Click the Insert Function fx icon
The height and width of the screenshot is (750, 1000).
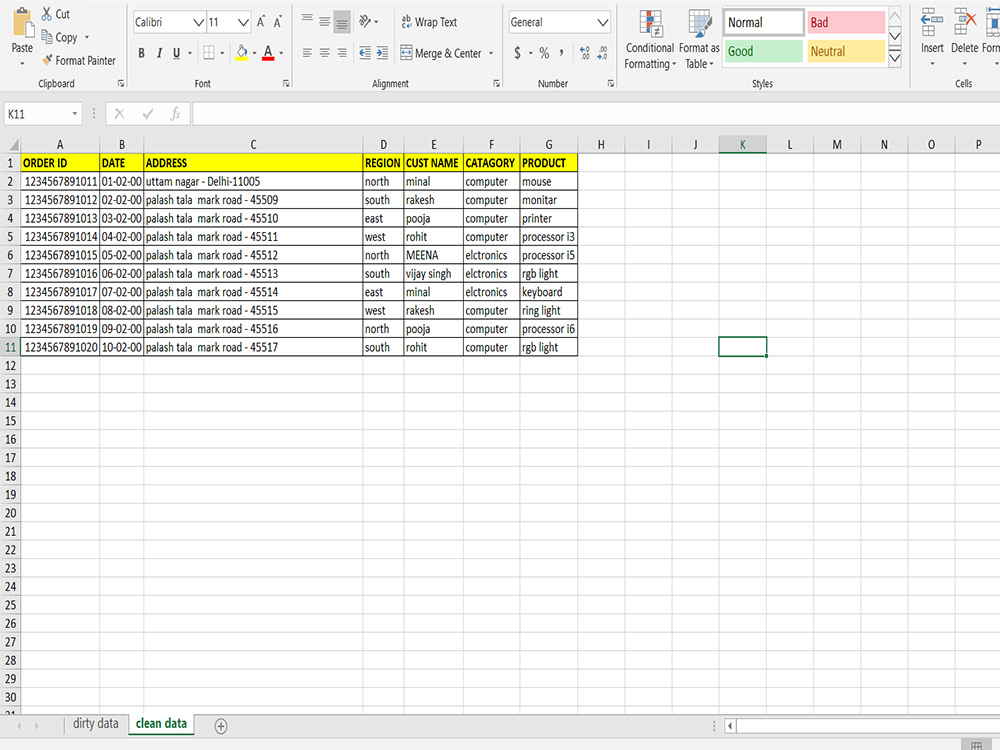tap(175, 114)
